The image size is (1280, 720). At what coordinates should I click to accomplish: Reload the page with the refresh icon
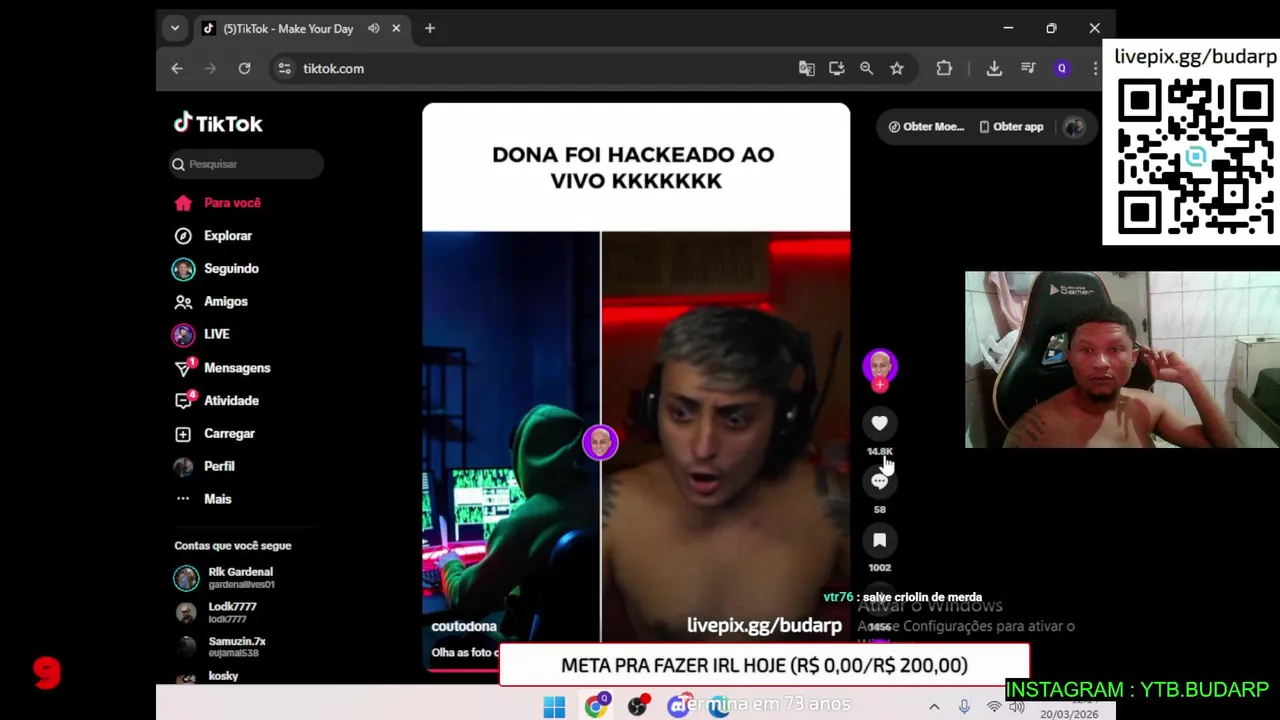(x=244, y=69)
